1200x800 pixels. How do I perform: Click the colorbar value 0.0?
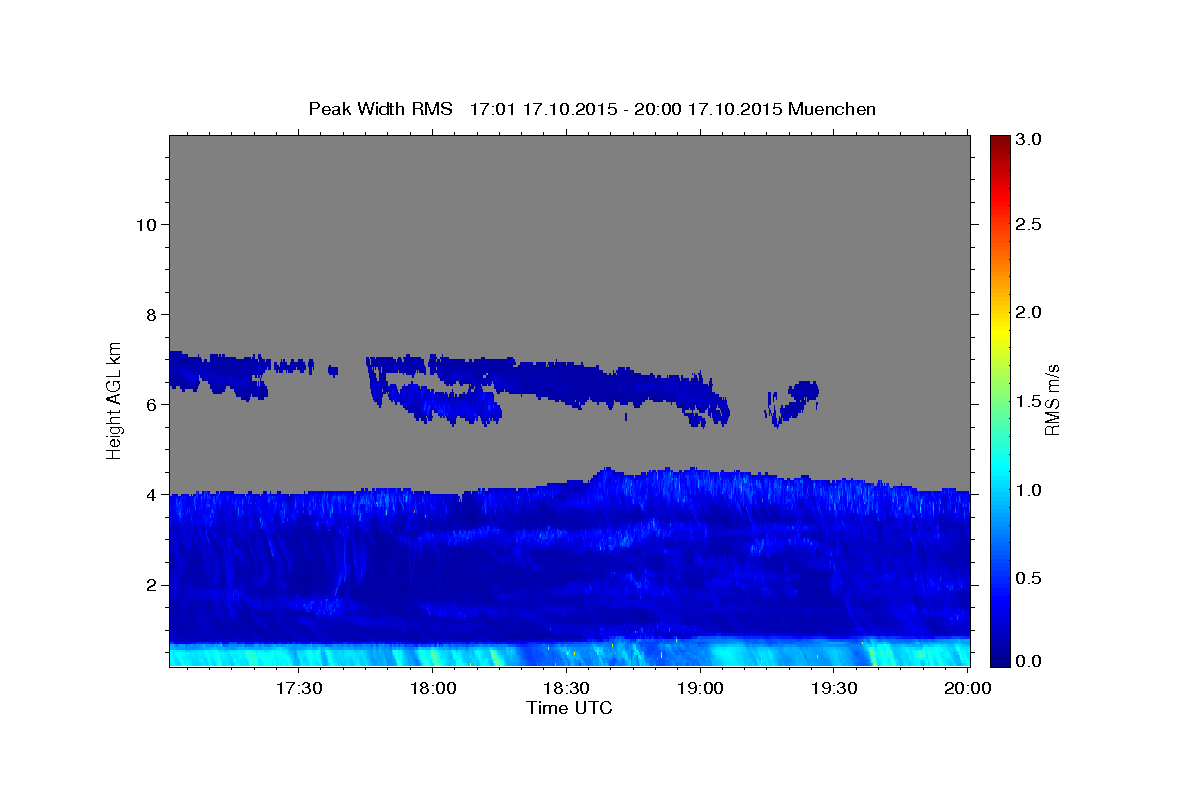[x=1030, y=661]
